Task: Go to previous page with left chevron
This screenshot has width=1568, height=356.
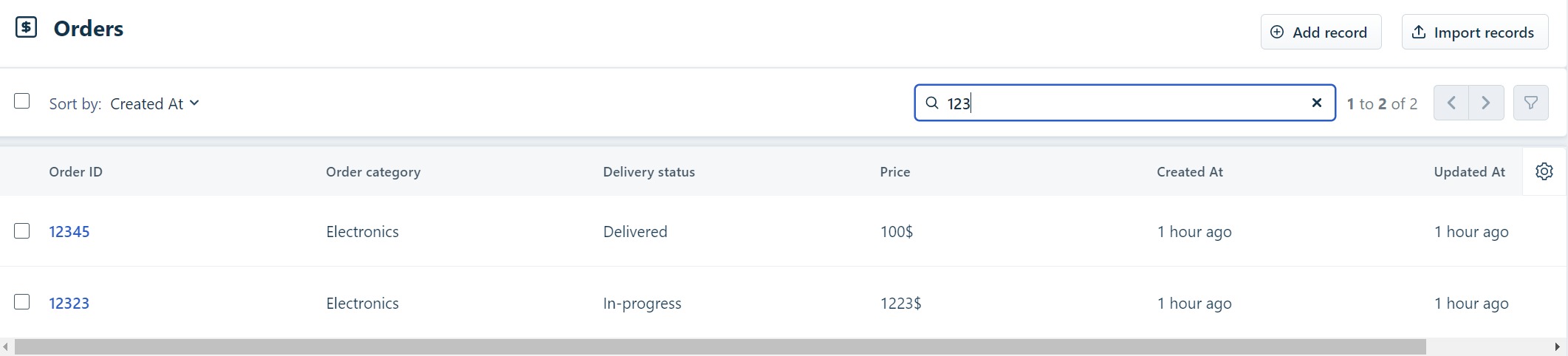Action: point(1451,103)
